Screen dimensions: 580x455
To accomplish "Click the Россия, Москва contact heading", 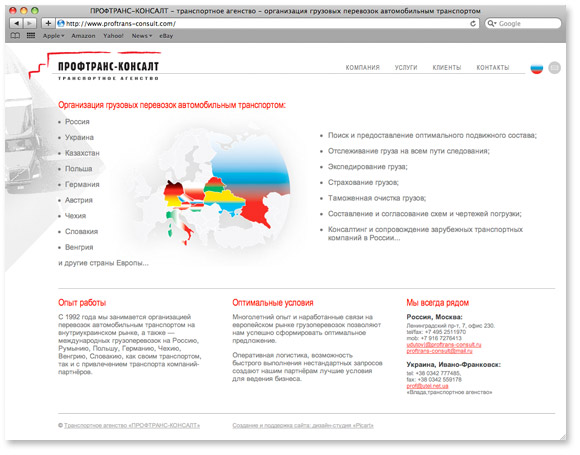I will pos(435,317).
